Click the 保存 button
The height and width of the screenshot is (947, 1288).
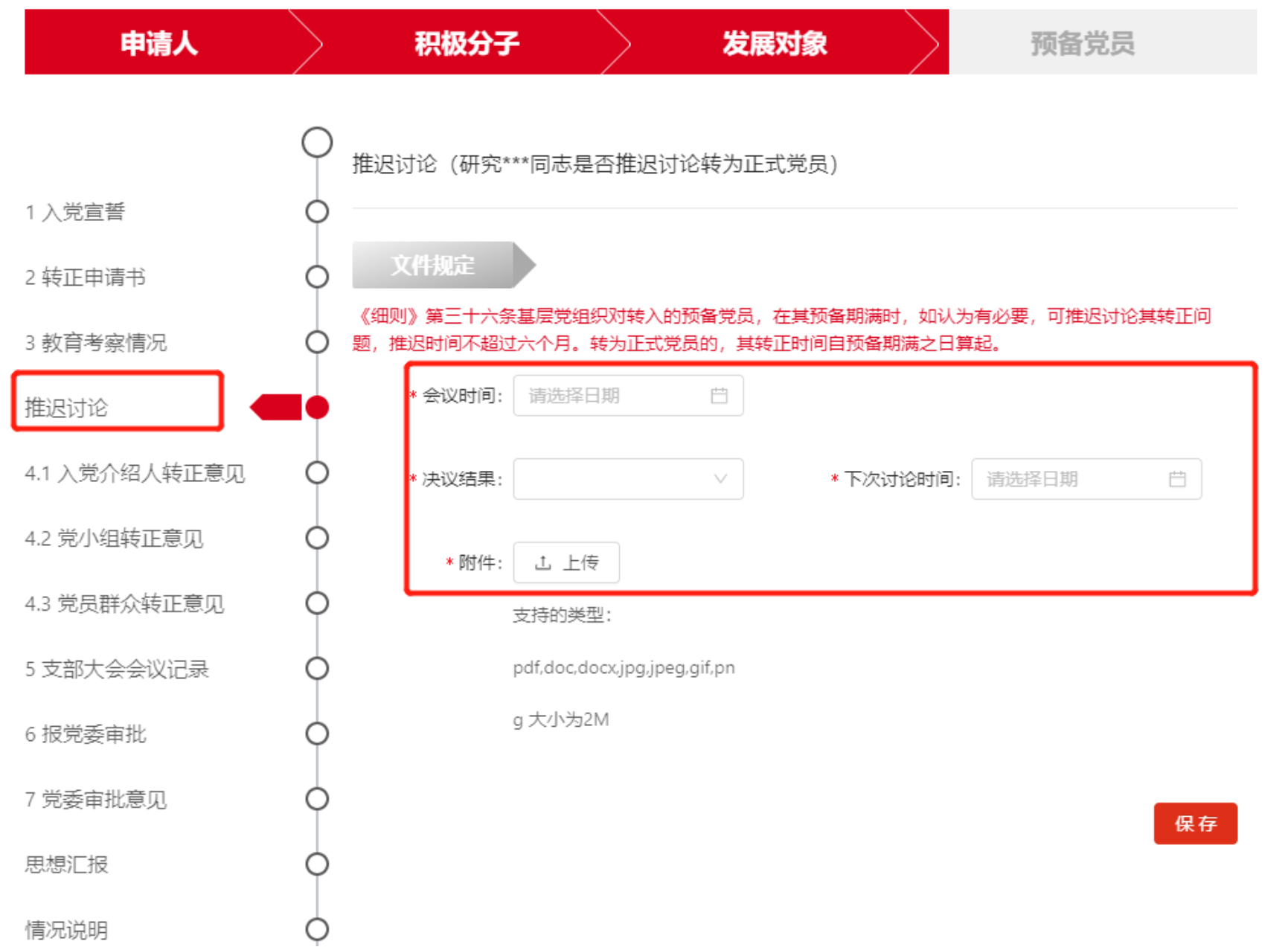pyautogui.click(x=1195, y=824)
